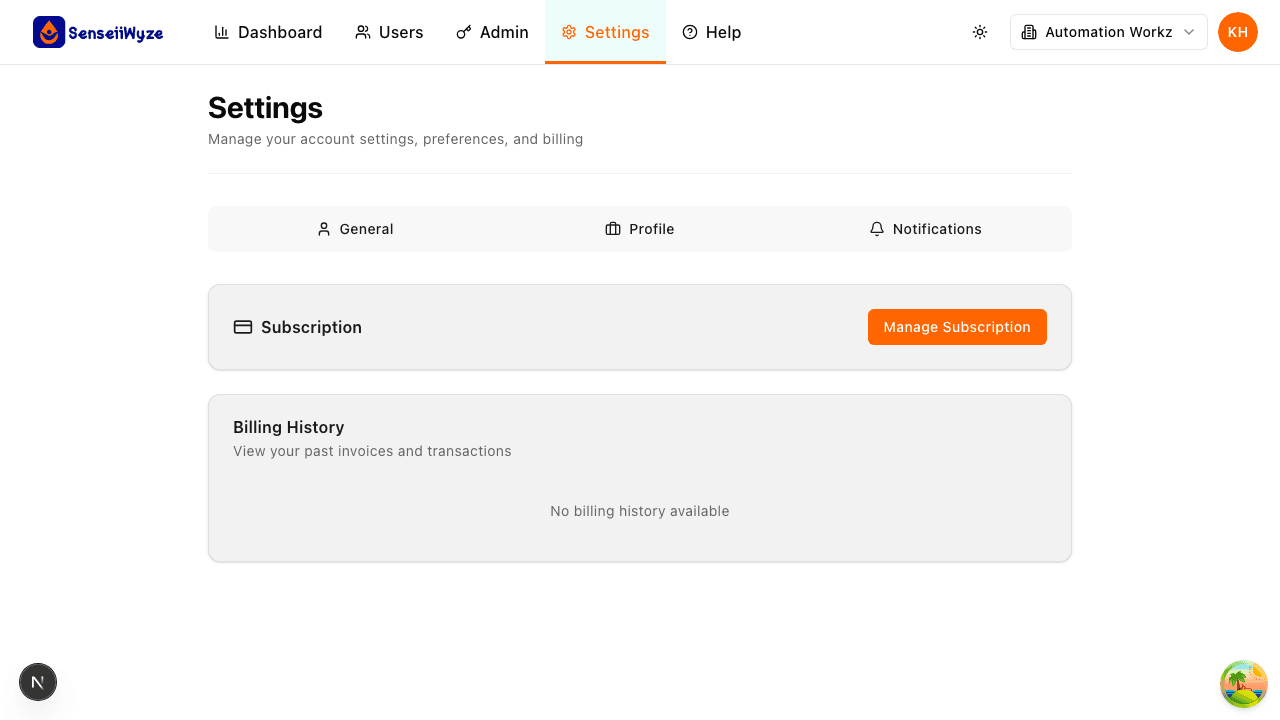The height and width of the screenshot is (720, 1280).
Task: Click 'No billing history available' text
Action: pos(640,511)
